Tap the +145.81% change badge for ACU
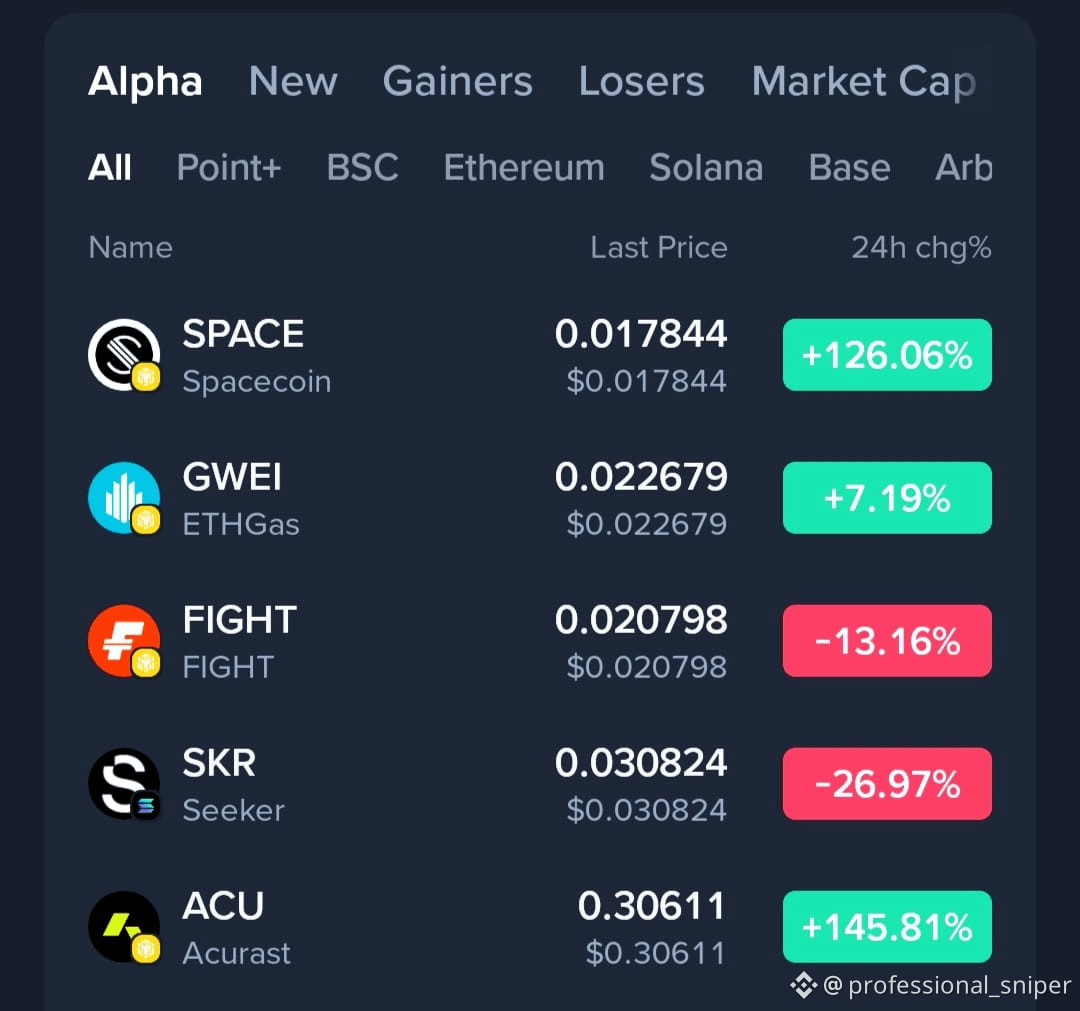This screenshot has height=1011, width=1080. click(887, 927)
